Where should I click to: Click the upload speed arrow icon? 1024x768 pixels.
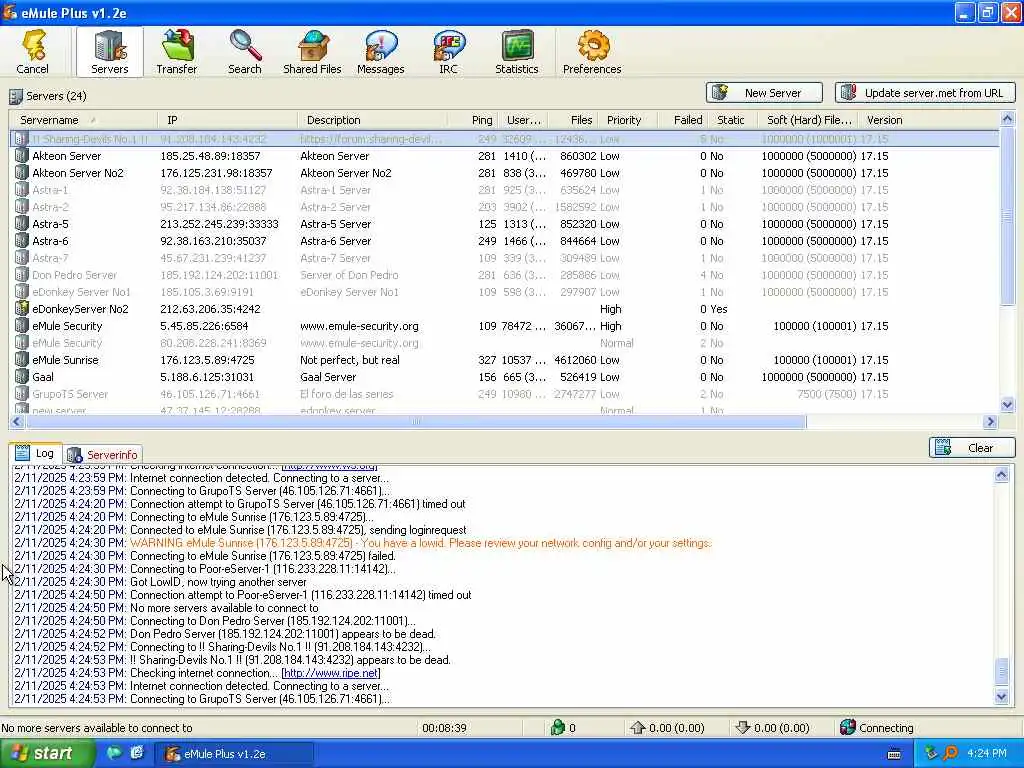pyautogui.click(x=637, y=728)
